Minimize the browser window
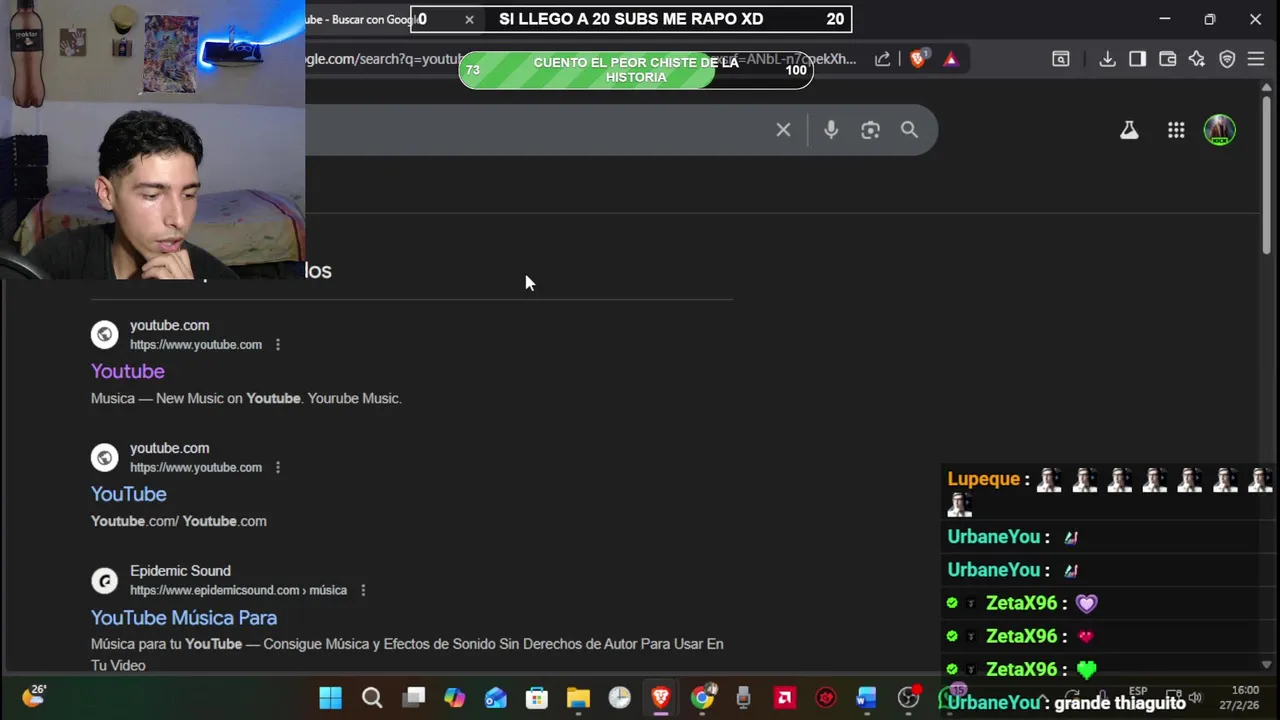This screenshot has height=720, width=1280. (1164, 19)
